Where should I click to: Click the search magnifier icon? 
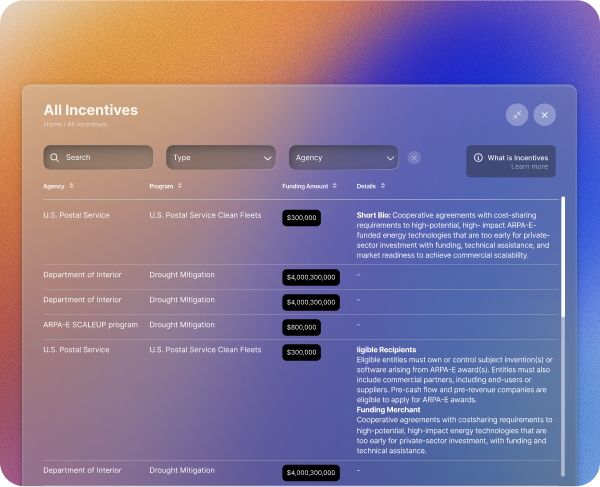[55, 158]
